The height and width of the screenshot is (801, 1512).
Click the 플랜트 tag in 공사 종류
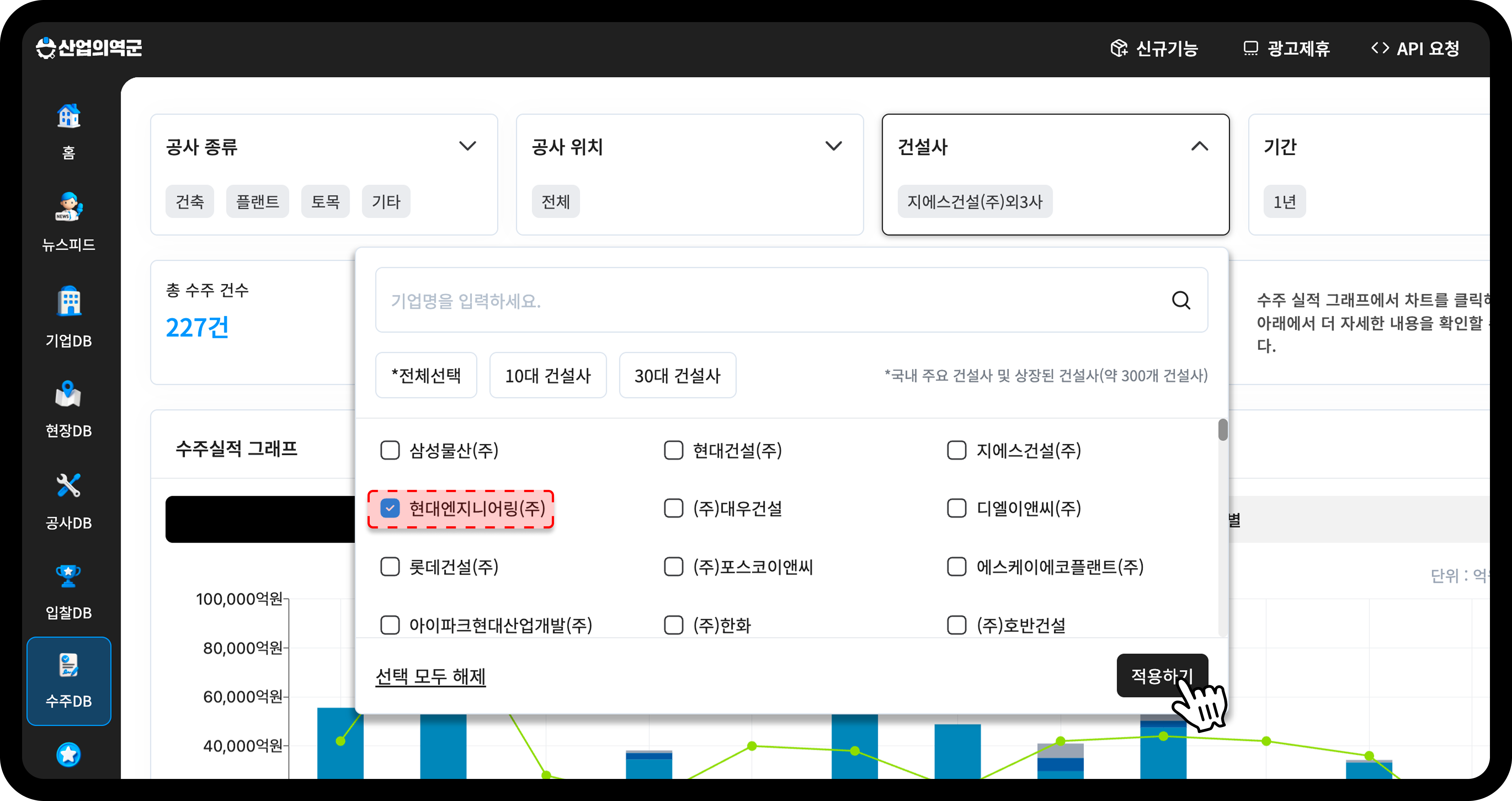point(257,202)
